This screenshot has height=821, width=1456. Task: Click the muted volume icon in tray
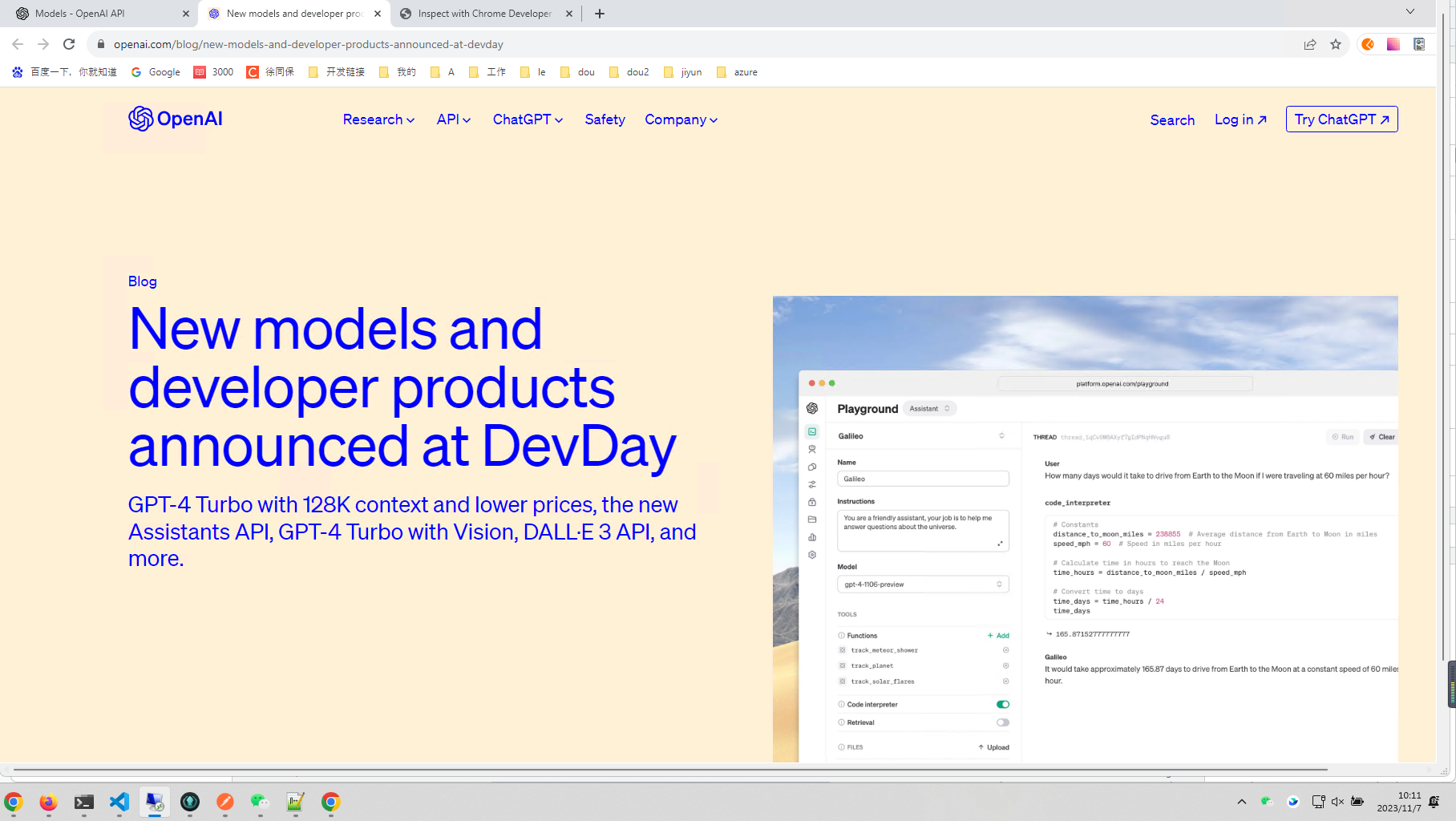pos(1337,802)
